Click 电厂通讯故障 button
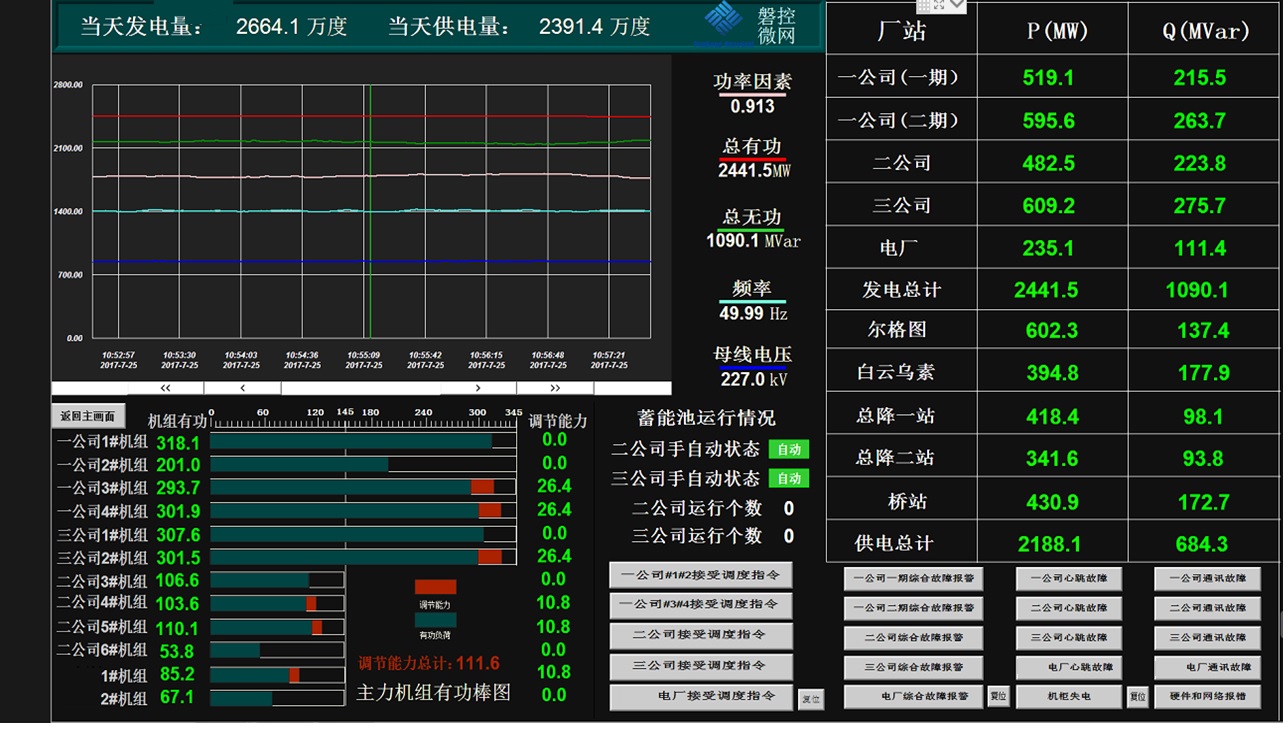The image size is (1288, 756). (x=1207, y=667)
